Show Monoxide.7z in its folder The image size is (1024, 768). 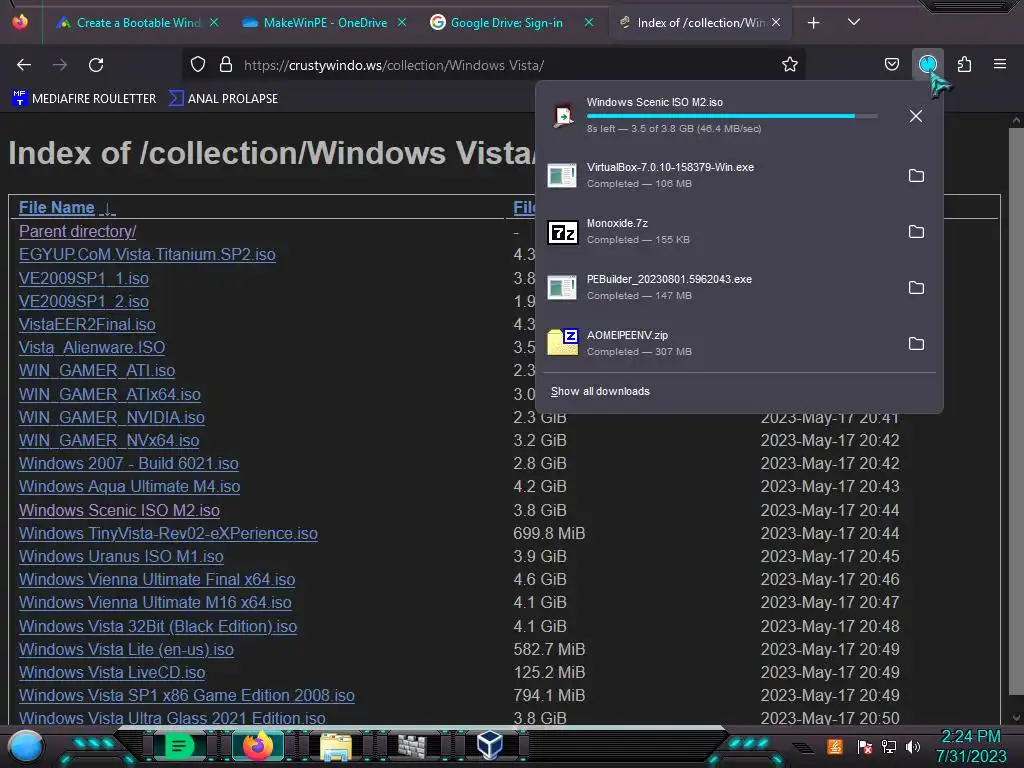[x=916, y=232]
